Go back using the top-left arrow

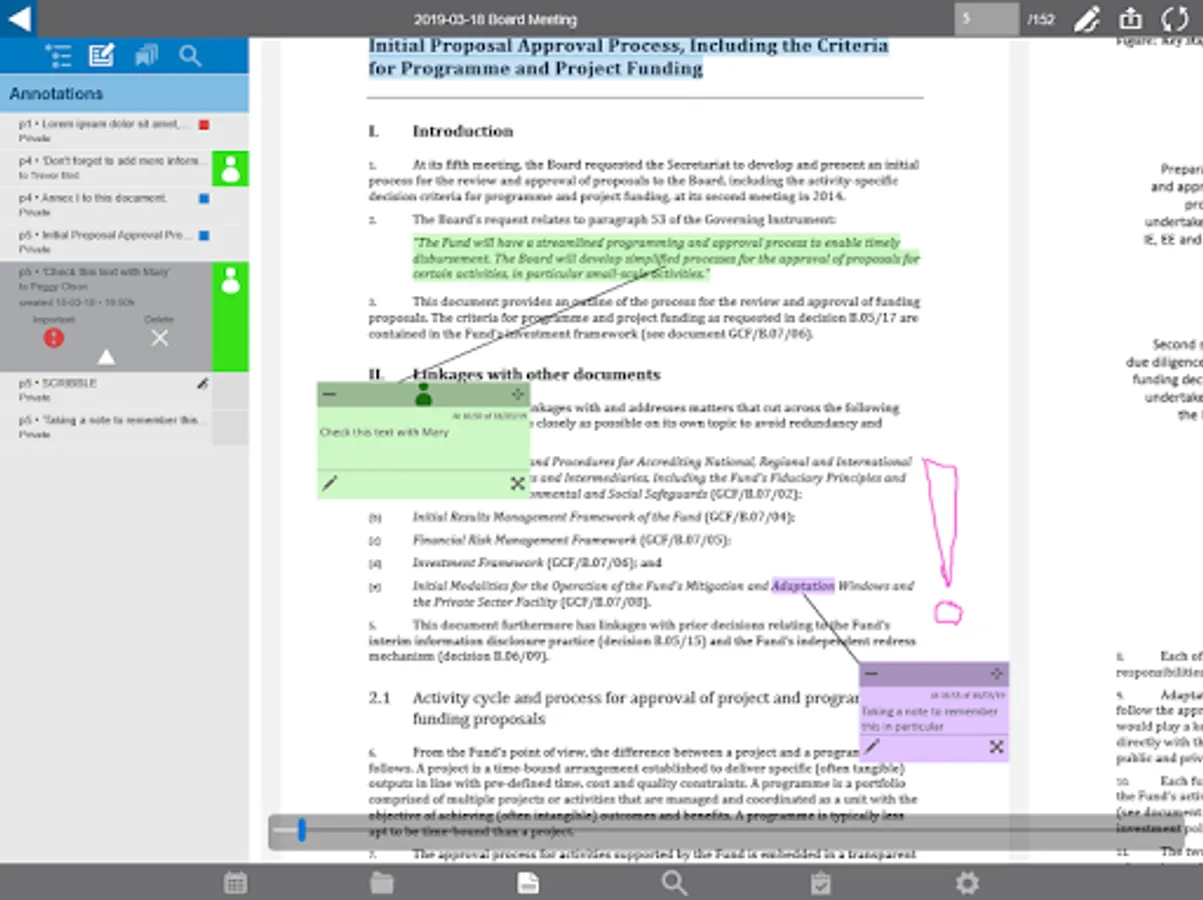pos(17,18)
